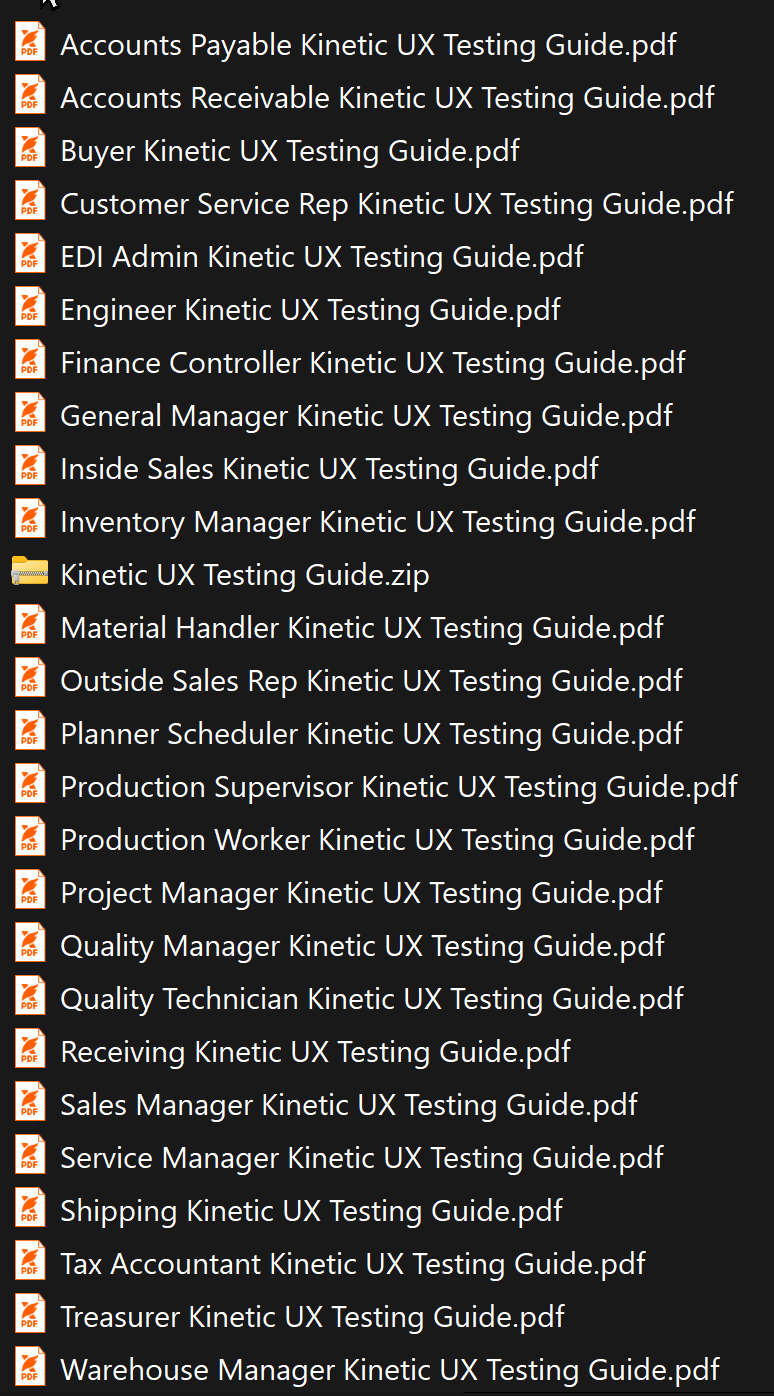
Task: Click the zip folder icon for Kinetic UX Testing Guide
Action: tap(28, 574)
